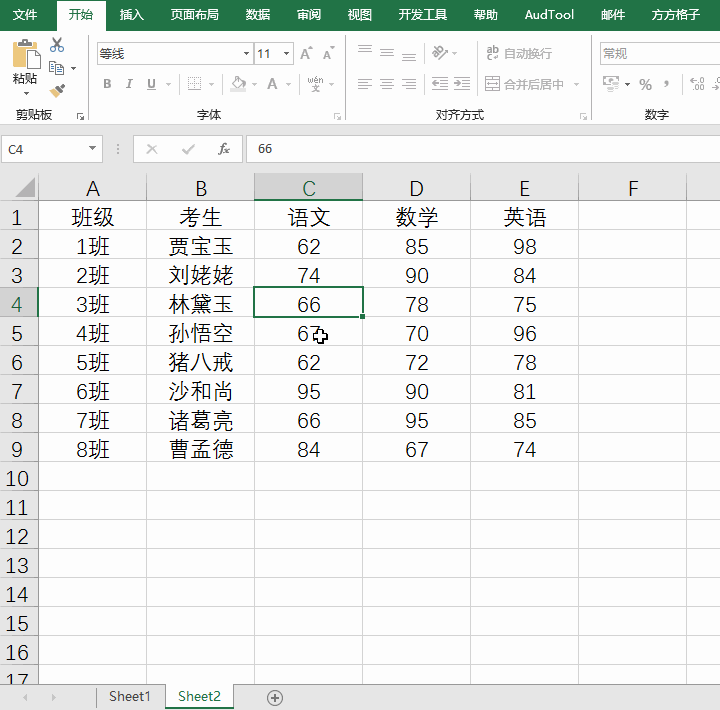720x710 pixels.
Task: Select cell containing 贾宝玉
Action: point(201,246)
